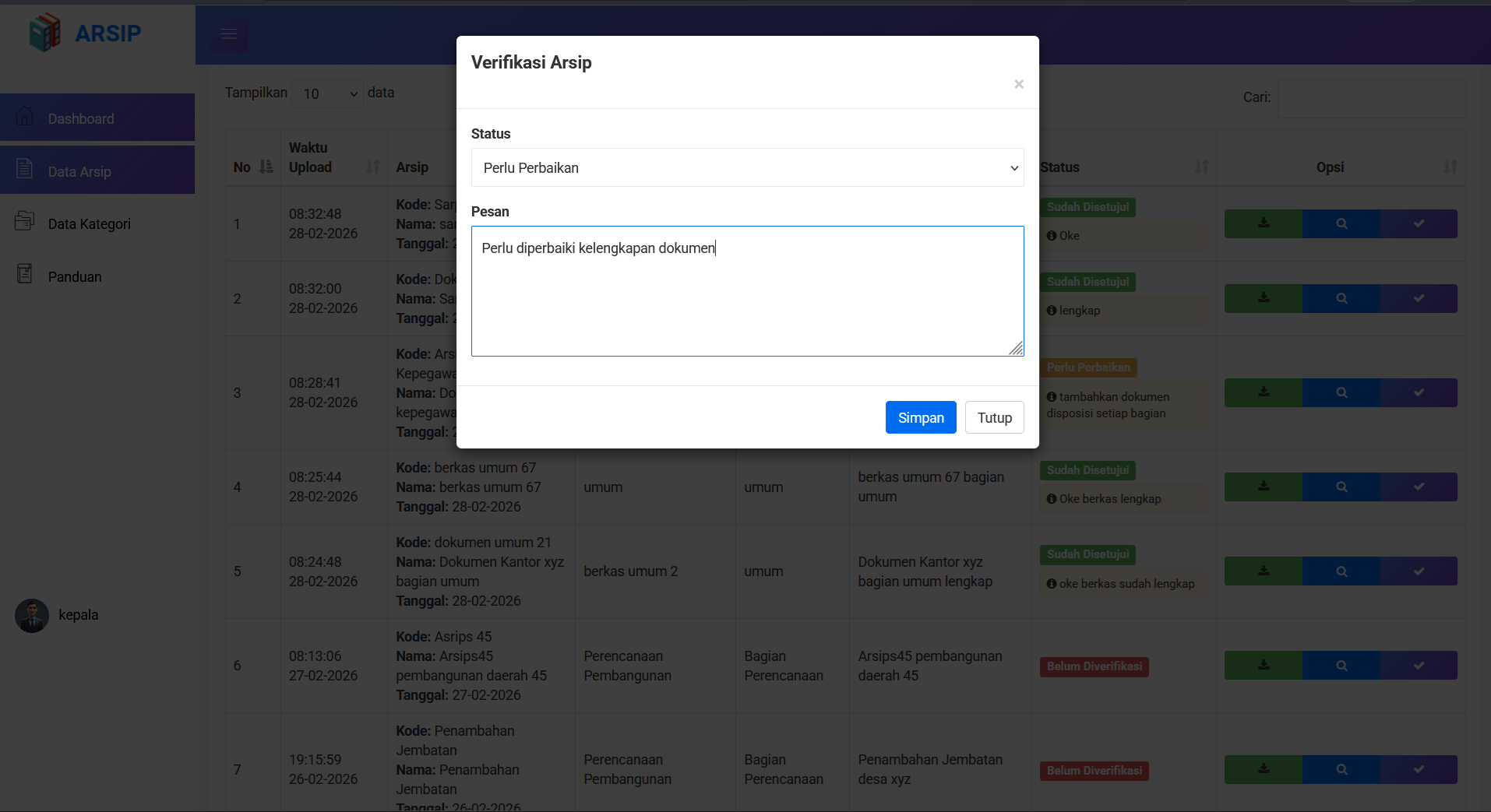Download the Asrips 45 archive
Image resolution: width=1491 pixels, height=812 pixels.
[x=1264, y=665]
